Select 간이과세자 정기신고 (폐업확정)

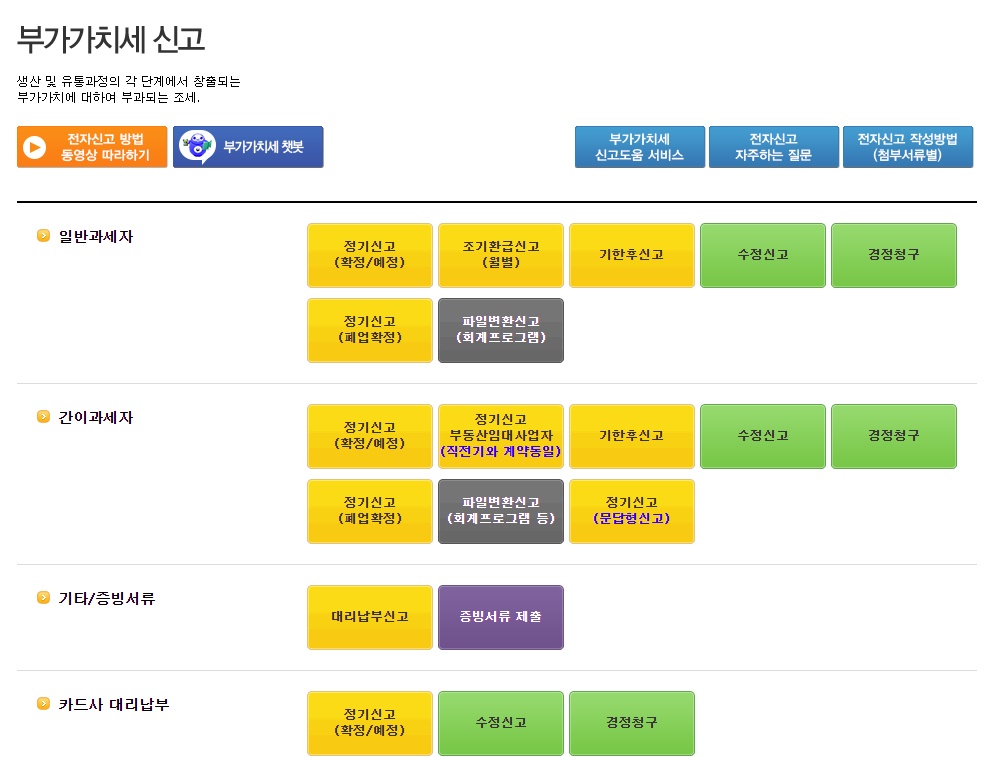coord(370,511)
